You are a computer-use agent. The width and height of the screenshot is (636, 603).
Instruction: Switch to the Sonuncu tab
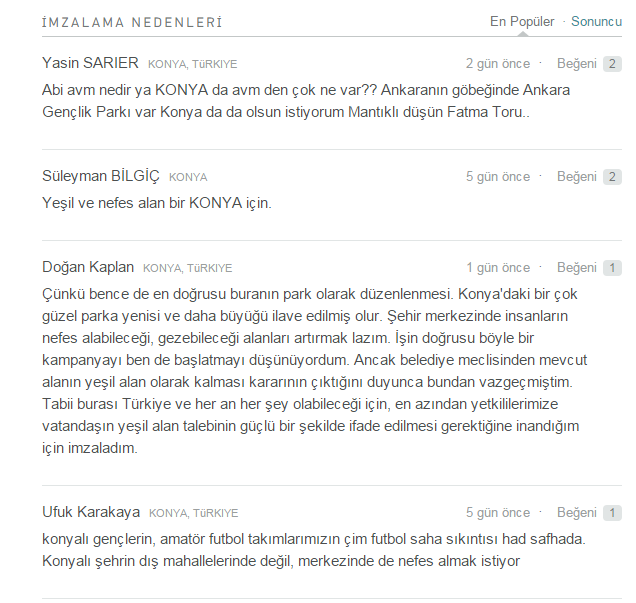(x=597, y=21)
